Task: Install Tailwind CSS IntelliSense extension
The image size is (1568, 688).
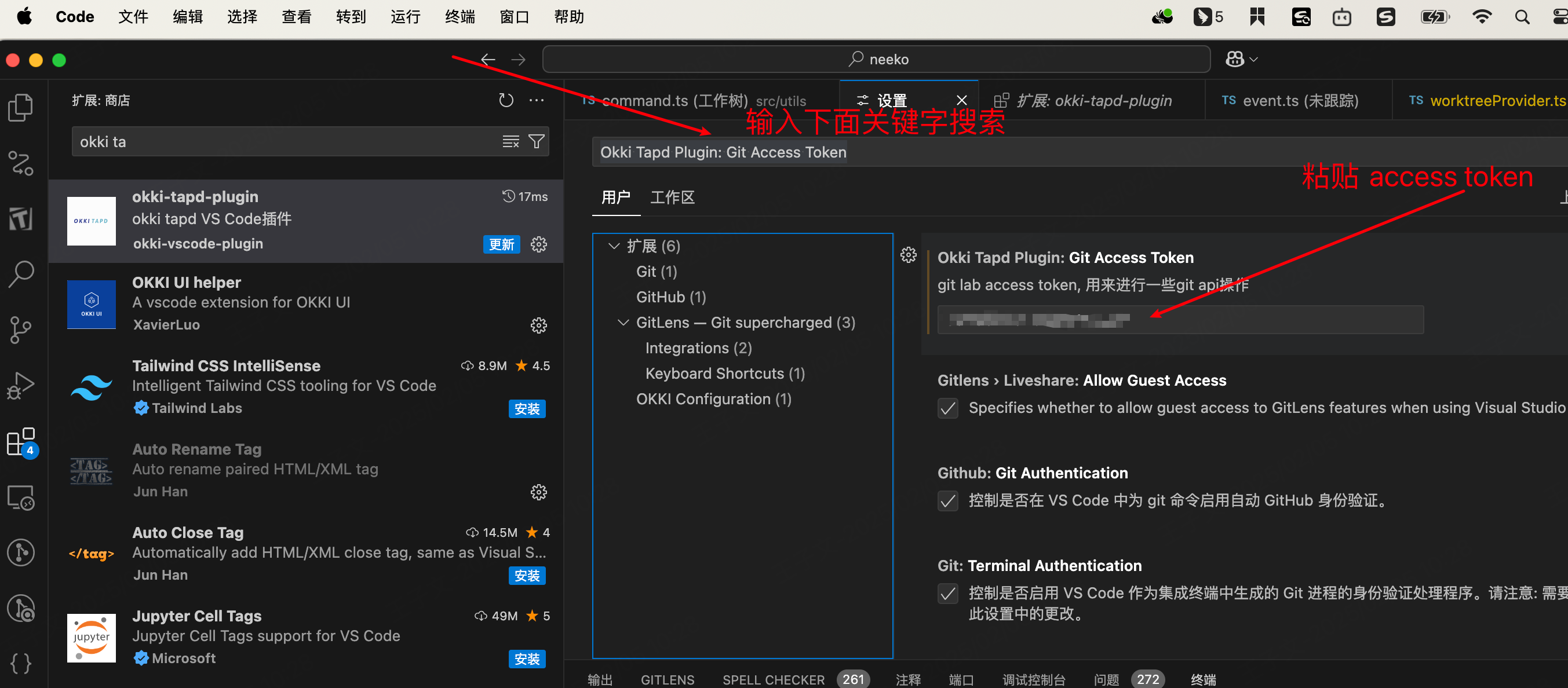Action: [x=527, y=409]
